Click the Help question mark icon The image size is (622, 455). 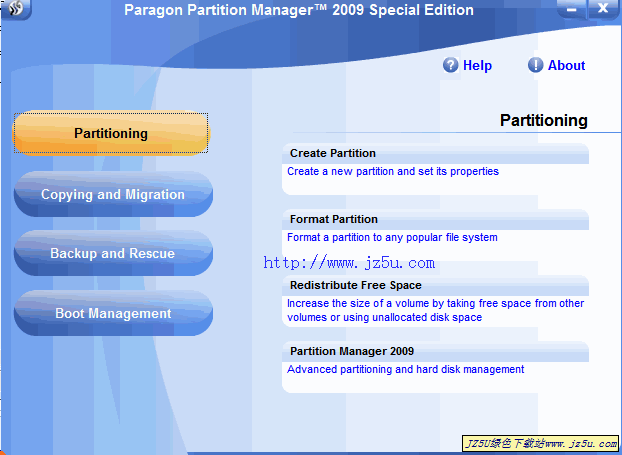450,65
